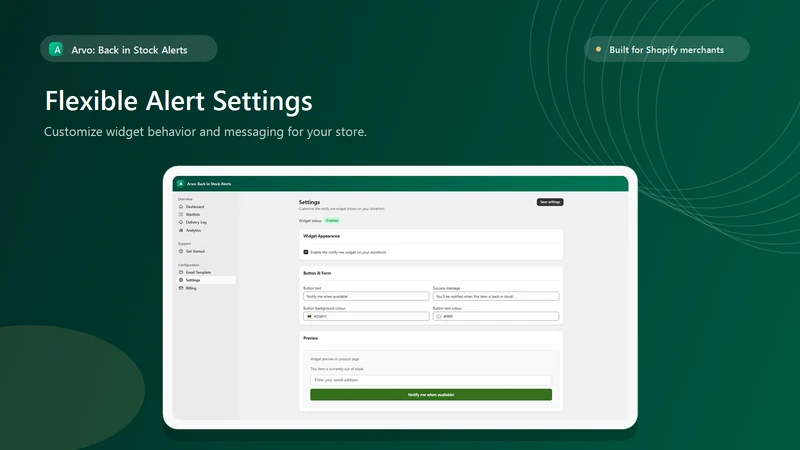
Task: Click the Built for Shopify merchants badge
Action: click(x=667, y=49)
